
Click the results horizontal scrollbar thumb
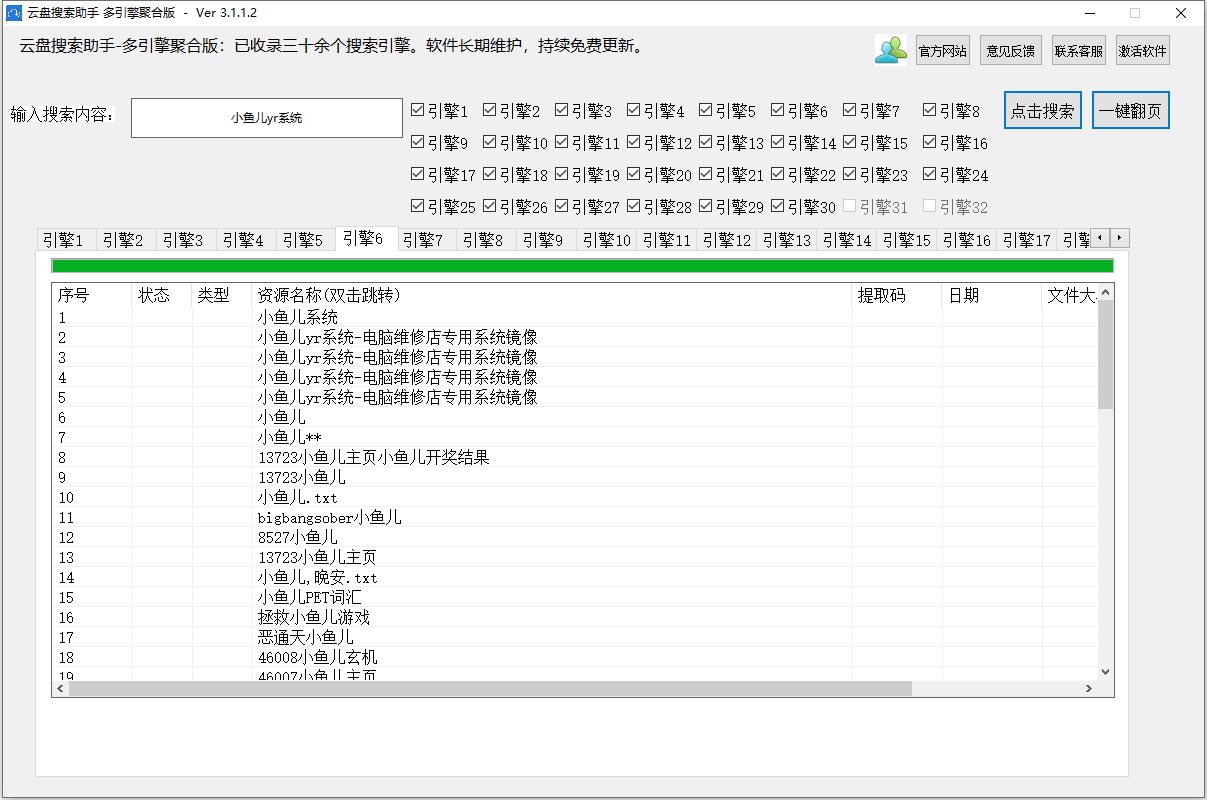[x=491, y=689]
